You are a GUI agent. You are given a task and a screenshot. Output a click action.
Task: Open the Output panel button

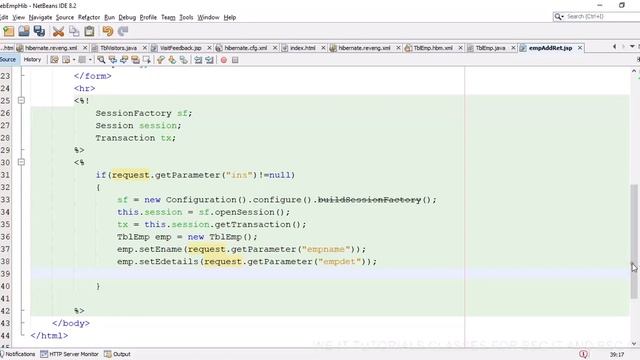coord(117,354)
